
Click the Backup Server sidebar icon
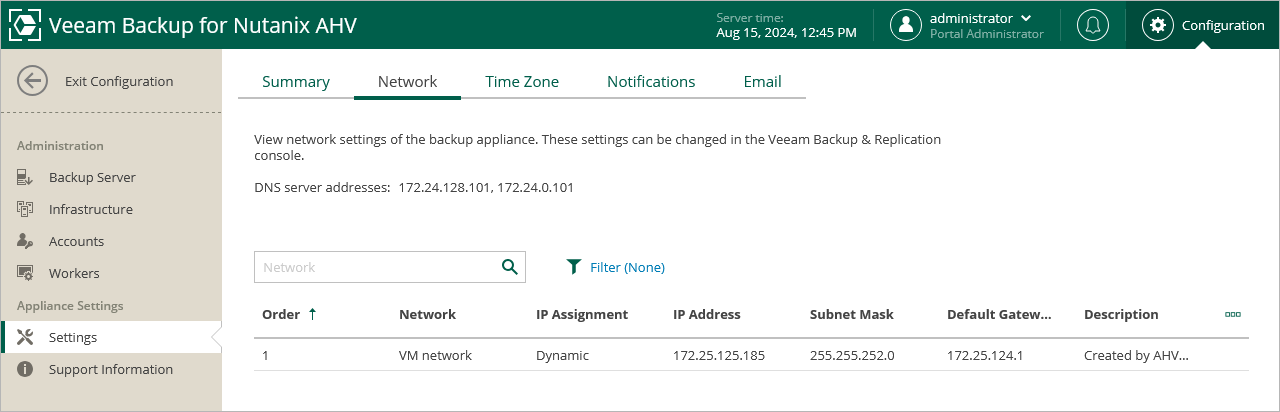(26, 178)
